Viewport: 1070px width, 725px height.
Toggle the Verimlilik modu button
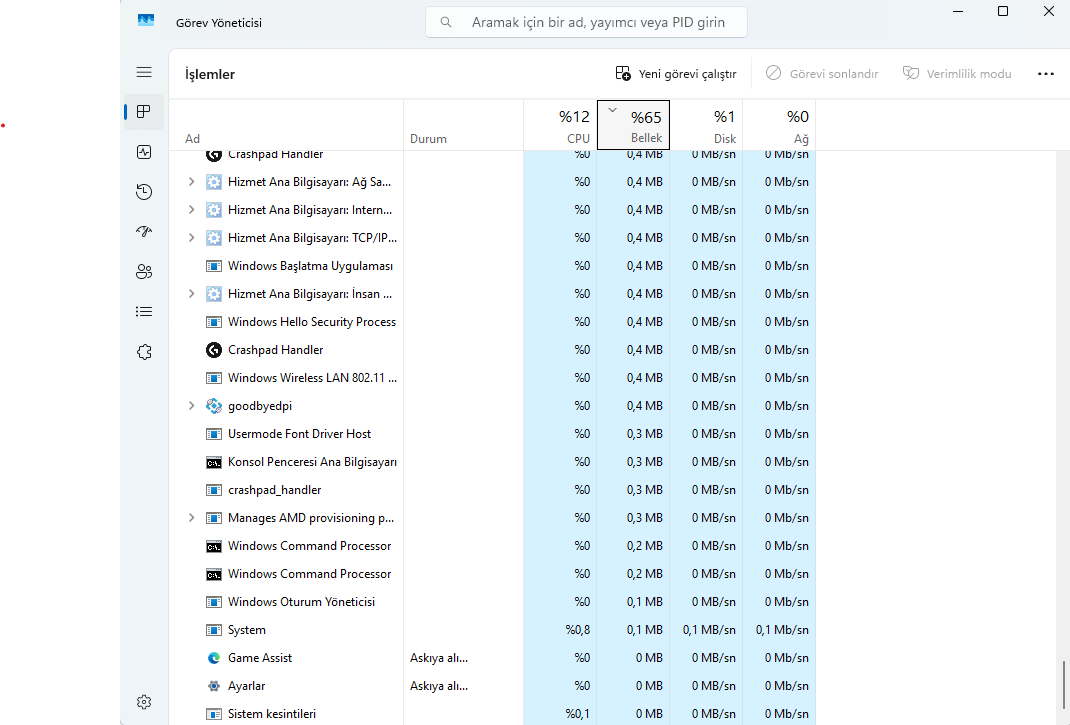[x=957, y=74]
